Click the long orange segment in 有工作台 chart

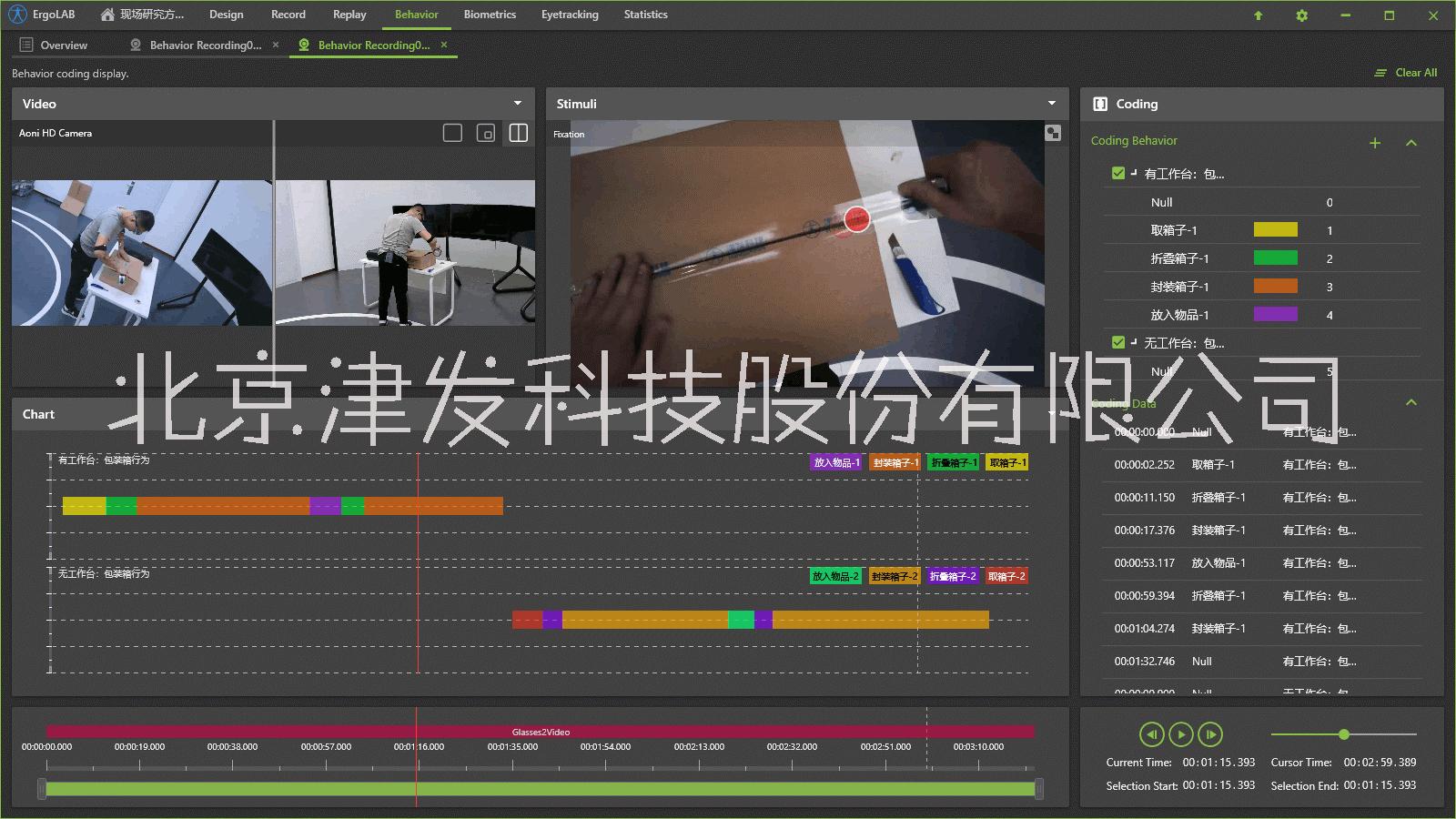(x=223, y=506)
